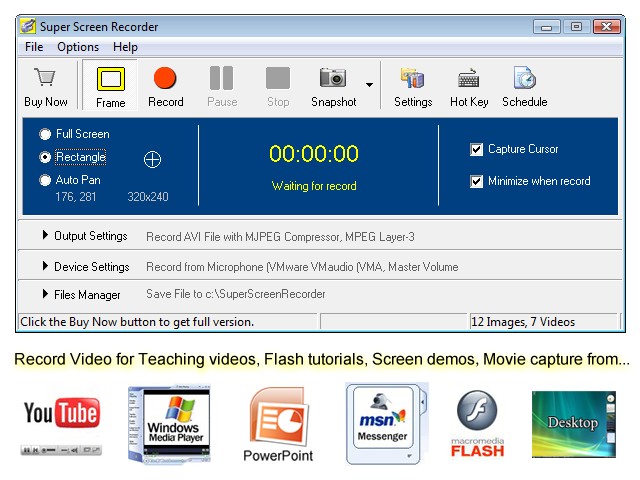Take a Snapshot with the camera icon

coord(333,77)
